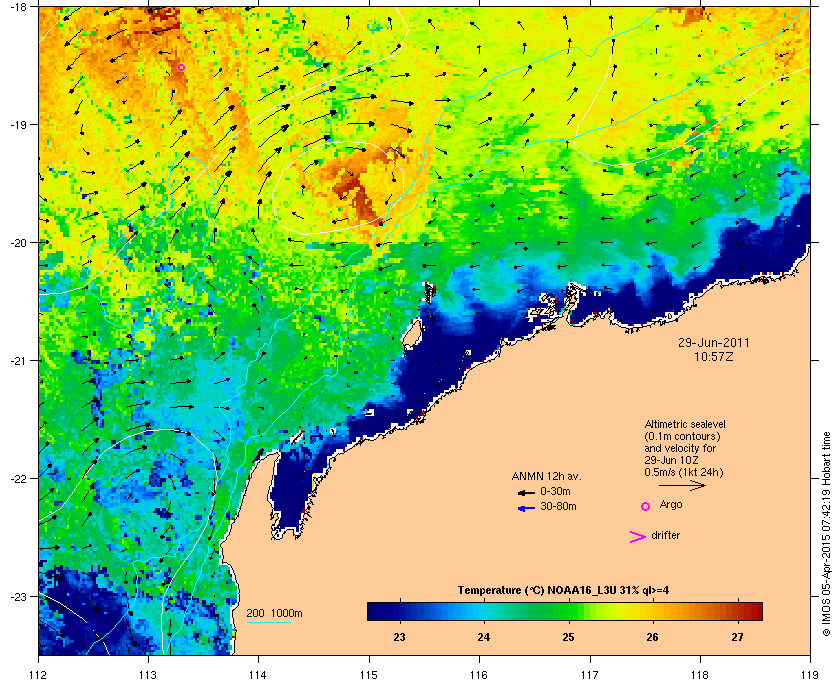Click the cyan 200 1000m depth contour line sample
Viewport: 840px width, 680px height.
point(268,622)
